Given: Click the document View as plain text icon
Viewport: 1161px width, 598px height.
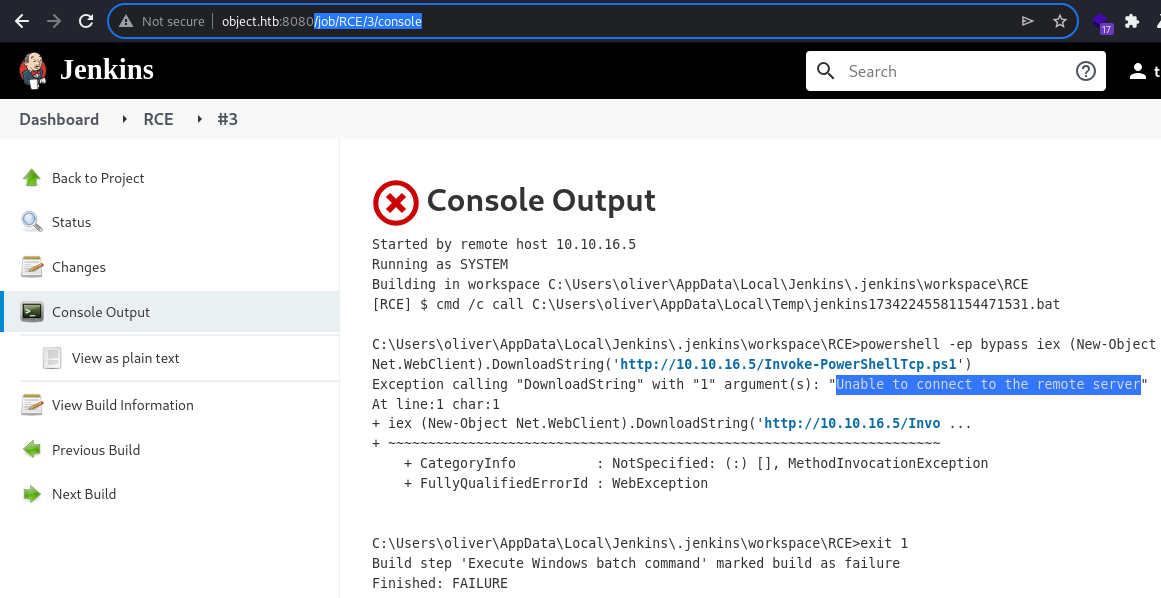Looking at the screenshot, I should coord(52,358).
